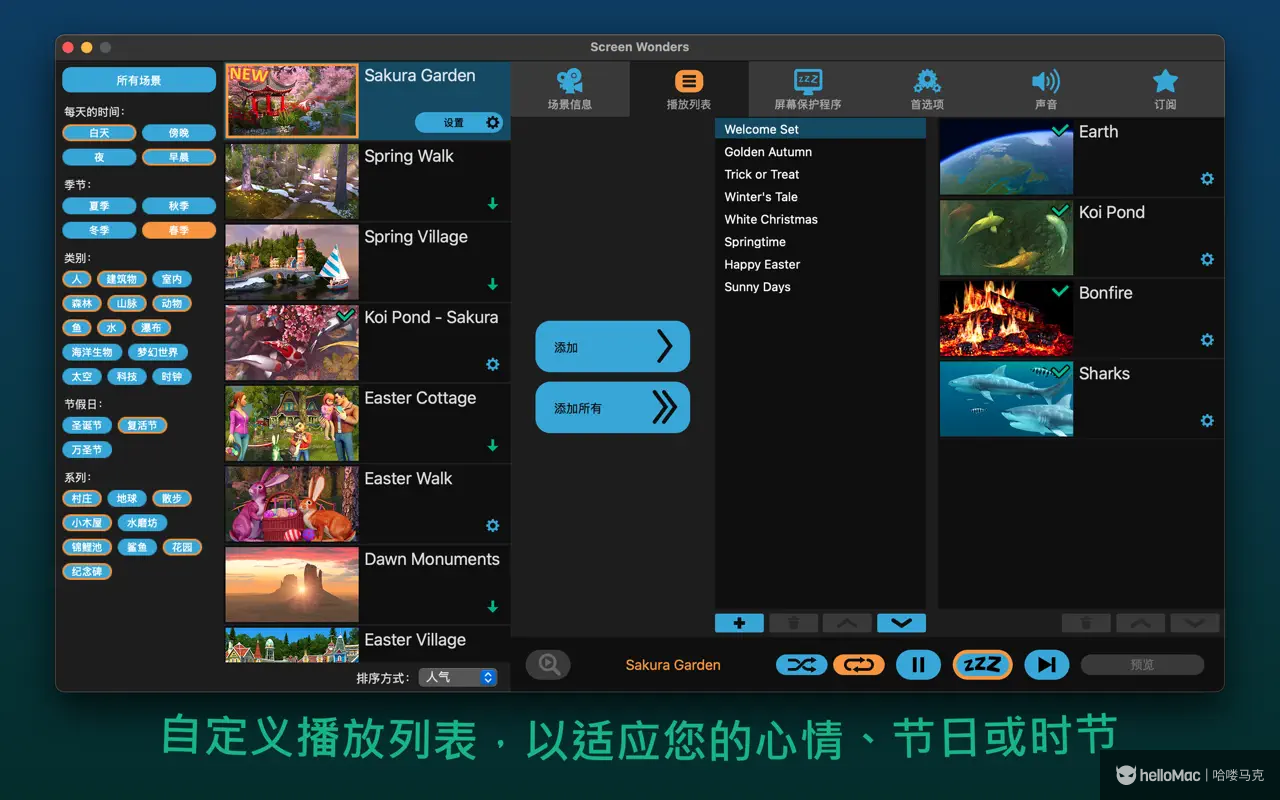The width and height of the screenshot is (1280, 800).
Task: Click the Earth scene thumbnail
Action: coord(1006,157)
